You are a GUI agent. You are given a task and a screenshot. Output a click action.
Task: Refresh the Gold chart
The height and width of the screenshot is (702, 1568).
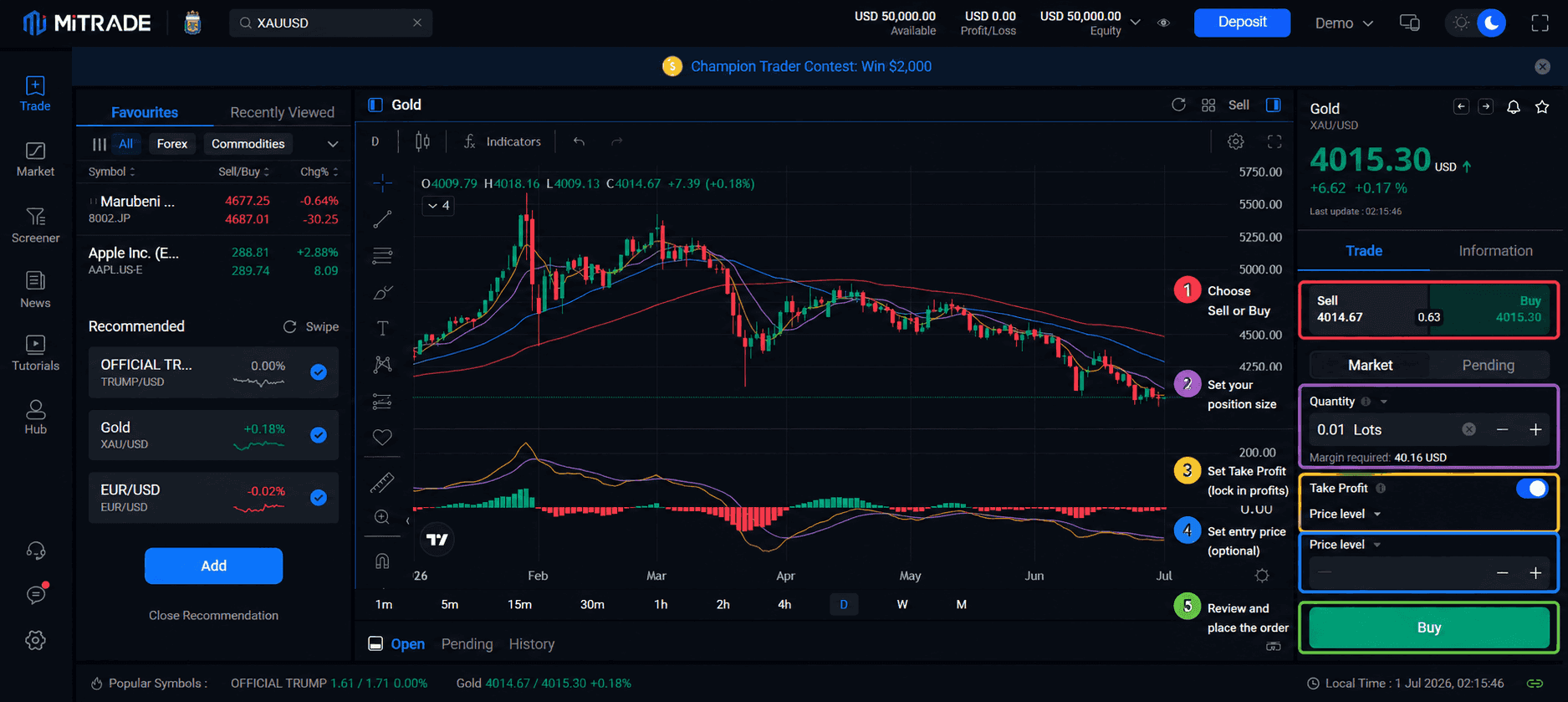[1178, 105]
